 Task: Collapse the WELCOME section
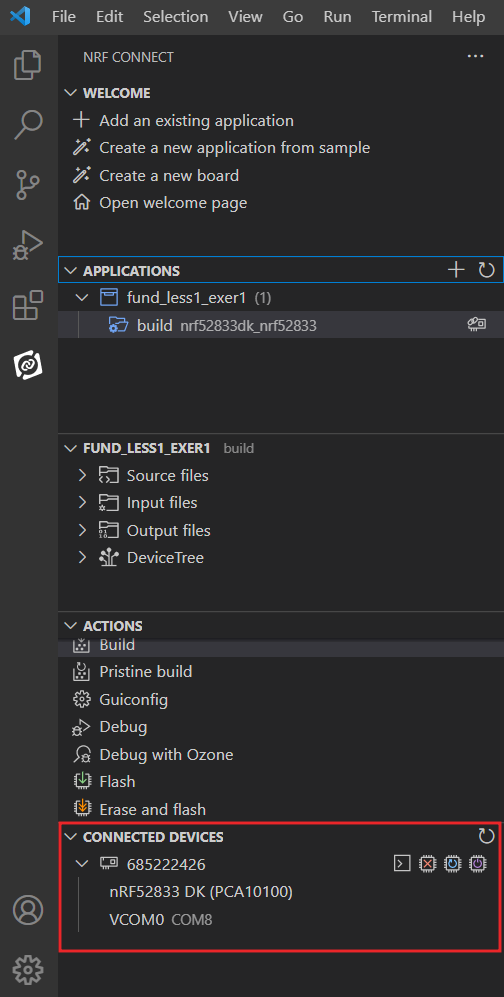pyautogui.click(x=71, y=93)
